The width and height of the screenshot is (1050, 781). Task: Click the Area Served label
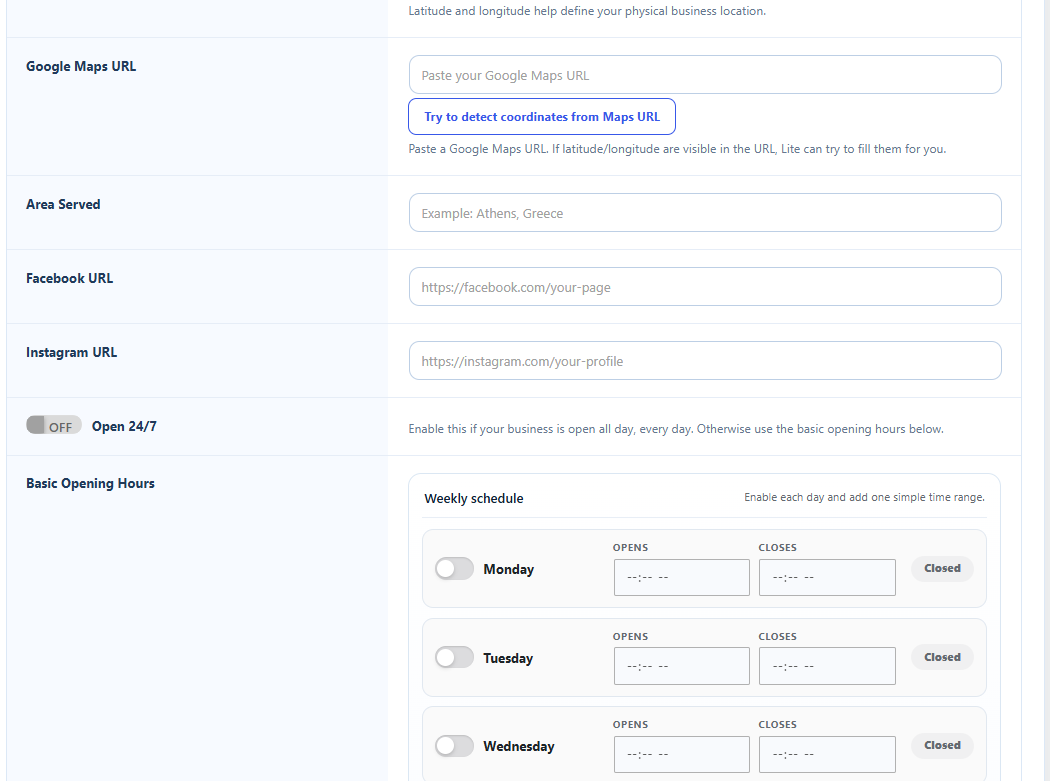click(x=63, y=204)
